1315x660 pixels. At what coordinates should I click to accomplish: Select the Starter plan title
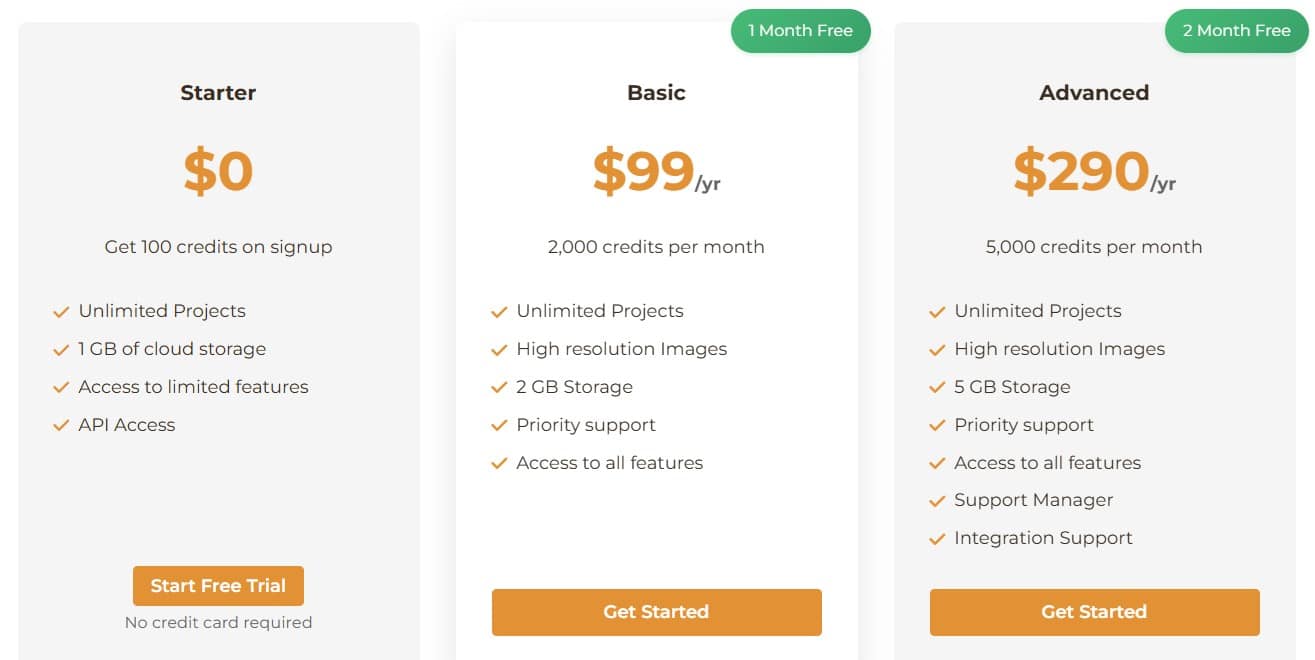coord(218,92)
